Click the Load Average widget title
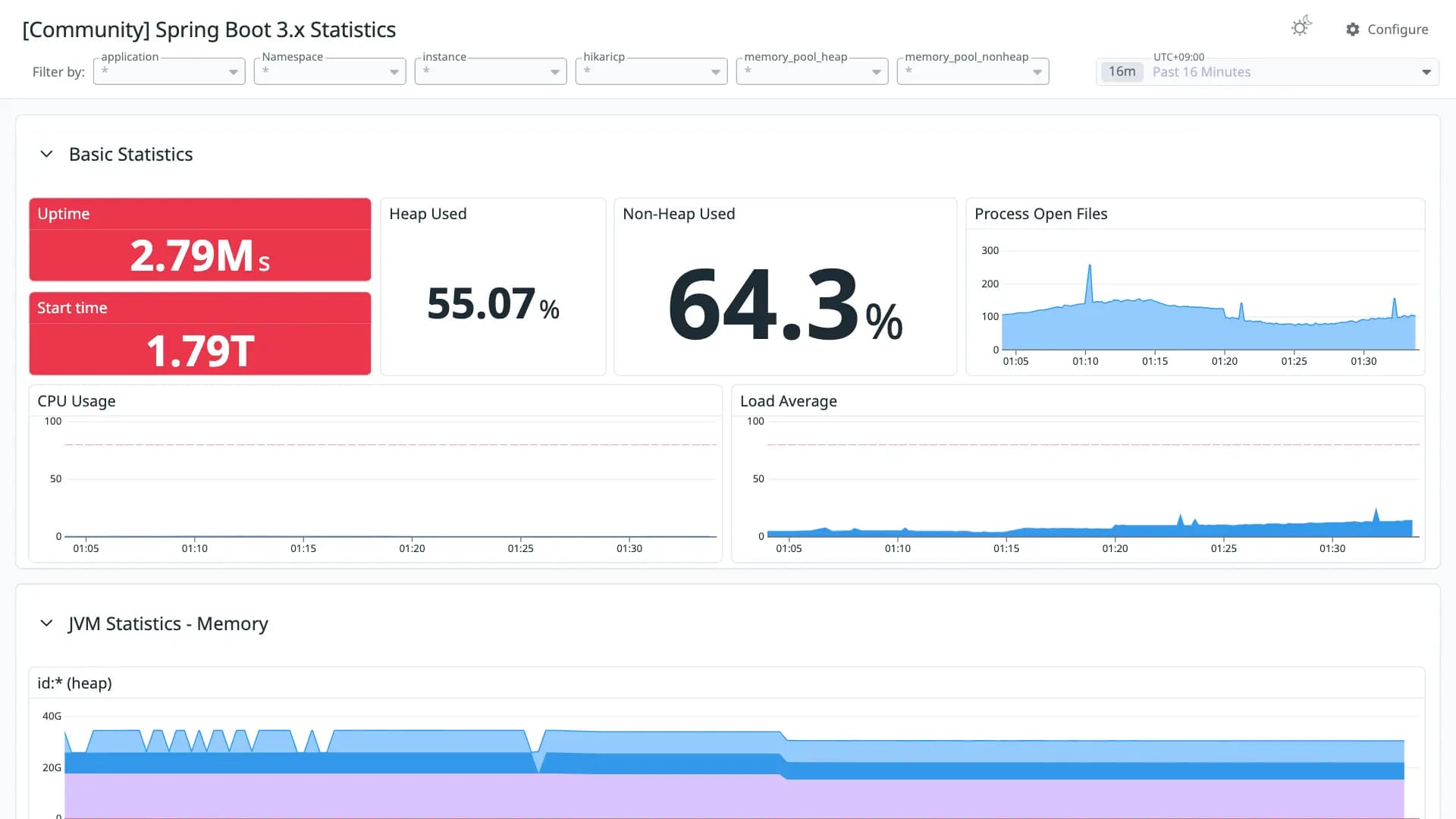The image size is (1456, 819). point(788,401)
